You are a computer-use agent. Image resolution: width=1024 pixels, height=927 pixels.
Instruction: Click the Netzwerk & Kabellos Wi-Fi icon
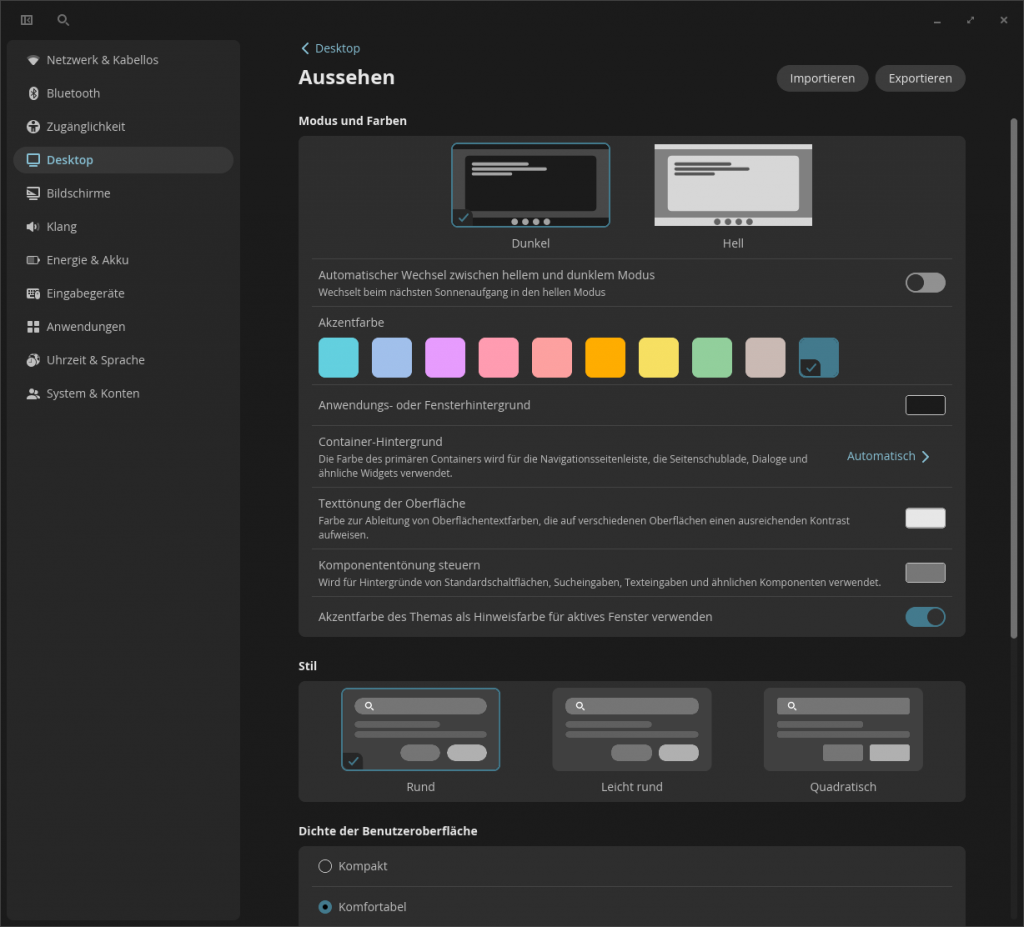33,60
